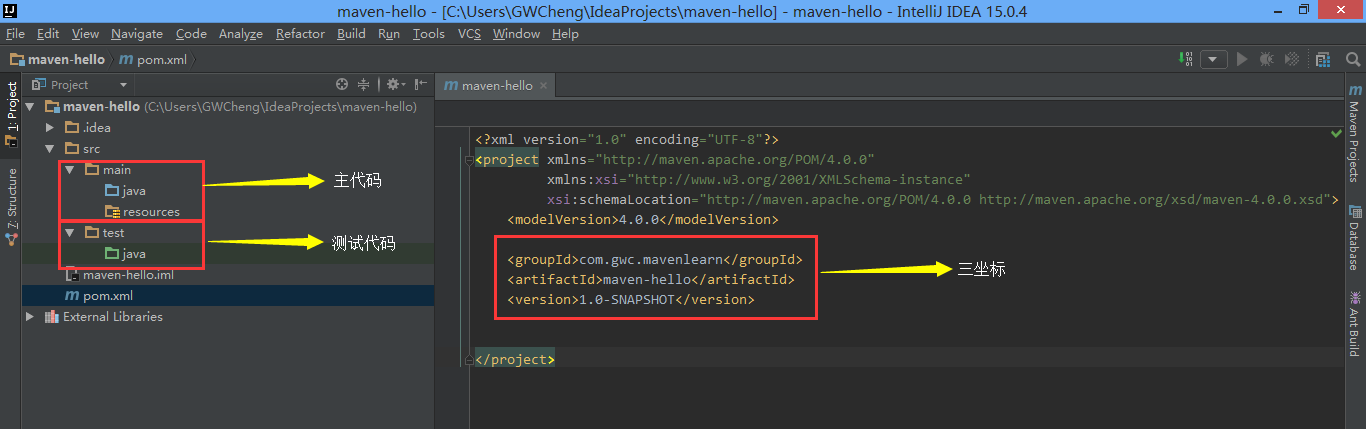Click the Hide Project panel icon
Image resolution: width=1366 pixels, height=429 pixels.
coord(420,85)
